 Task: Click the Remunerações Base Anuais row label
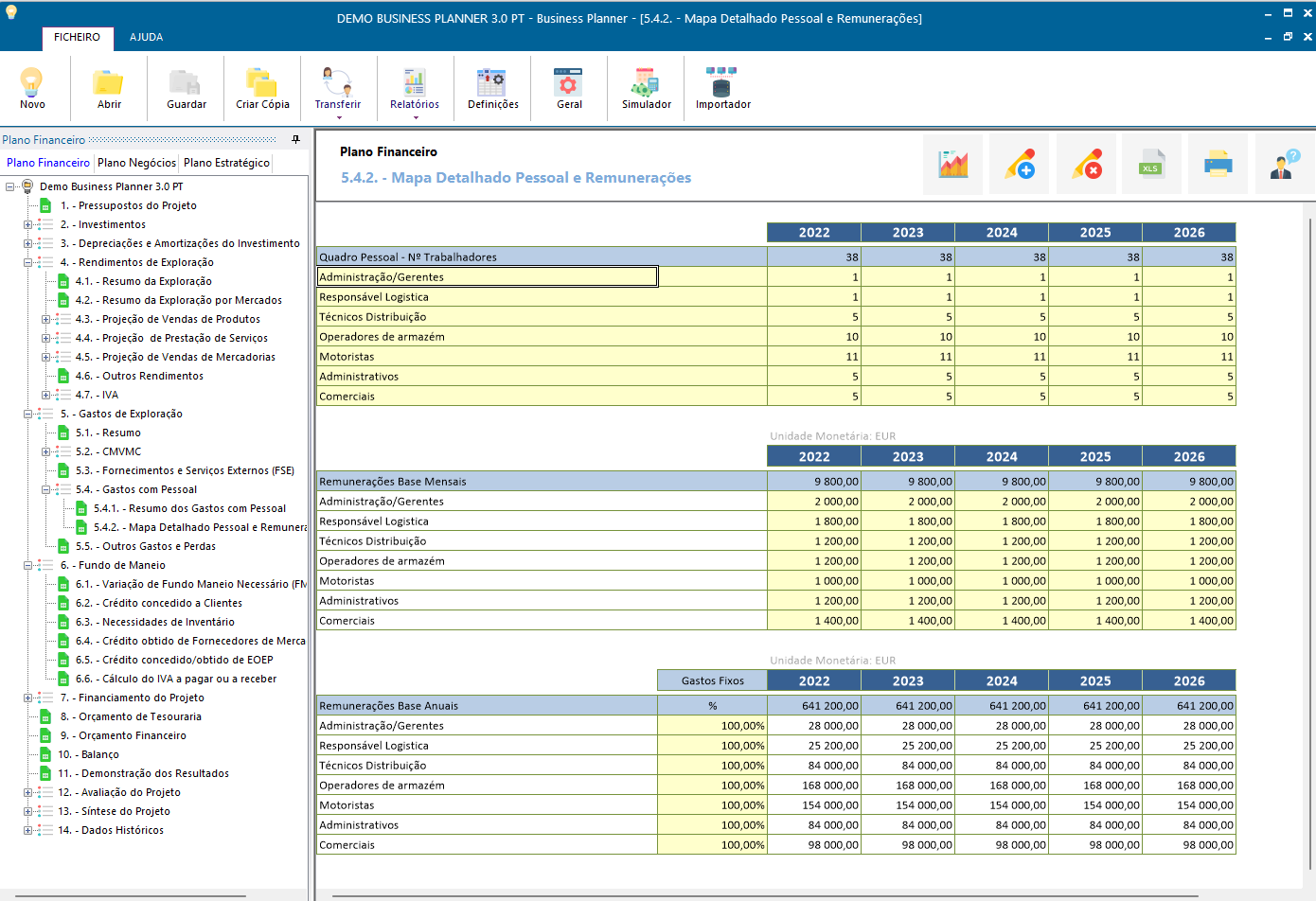tap(487, 706)
